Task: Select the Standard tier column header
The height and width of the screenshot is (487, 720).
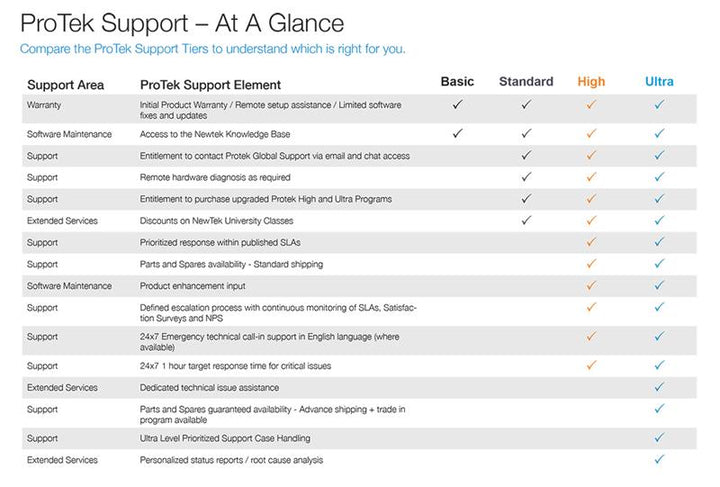Action: pos(526,82)
